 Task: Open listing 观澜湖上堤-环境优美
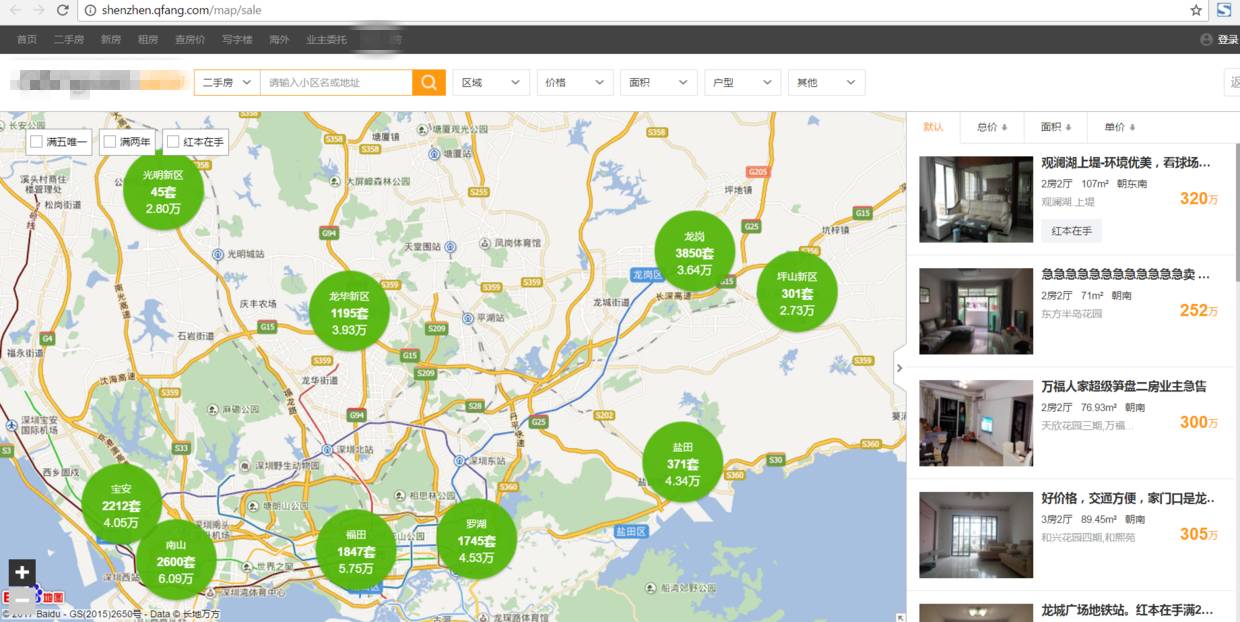(1125, 162)
